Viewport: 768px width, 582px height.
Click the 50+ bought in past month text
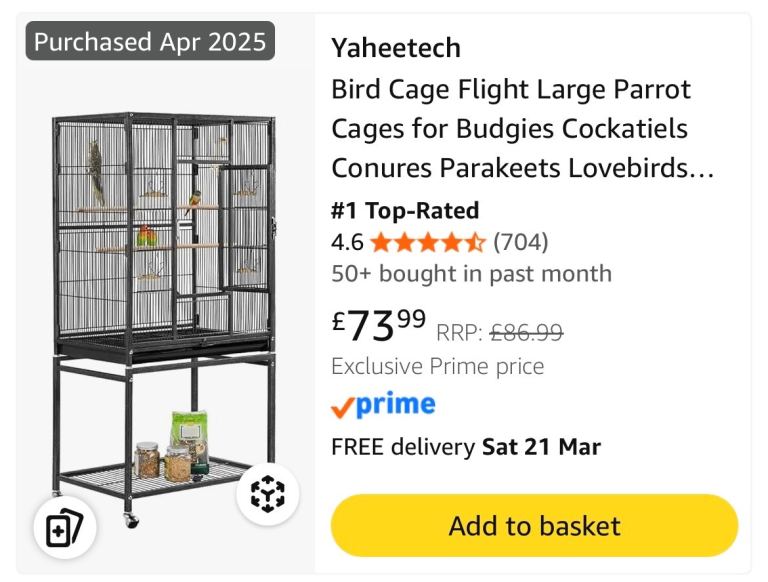point(471,274)
